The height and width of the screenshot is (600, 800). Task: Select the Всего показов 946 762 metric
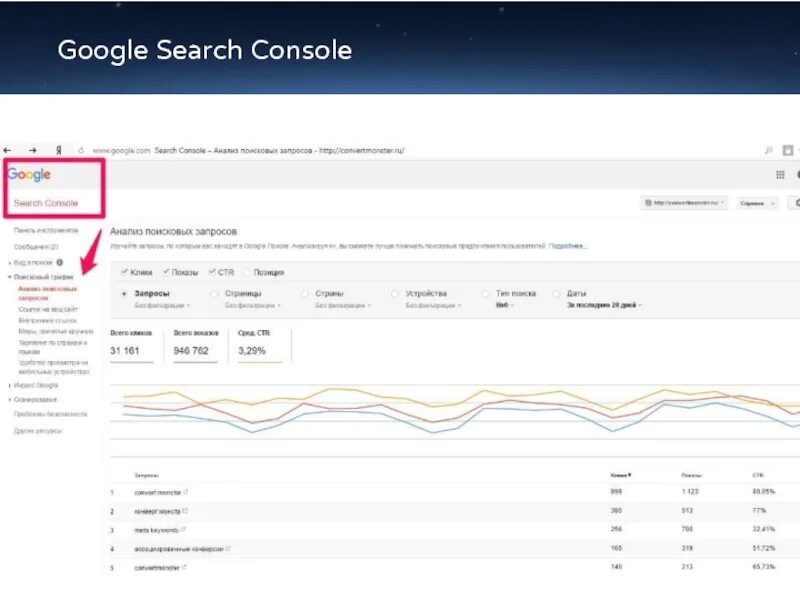coord(196,346)
